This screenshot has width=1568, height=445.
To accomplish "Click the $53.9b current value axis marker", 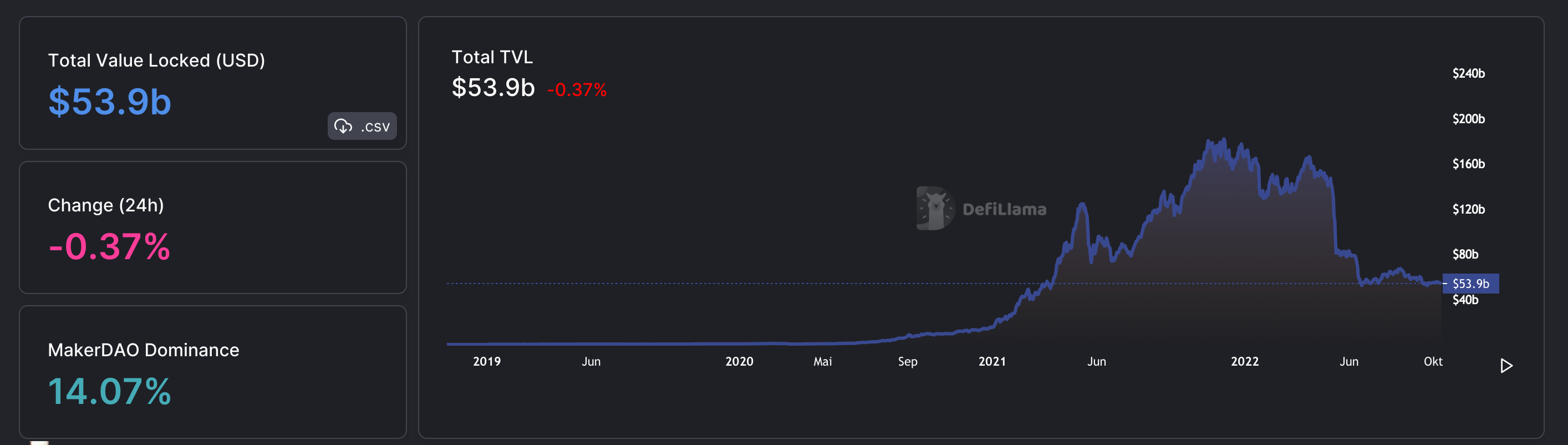I will tap(1470, 284).
